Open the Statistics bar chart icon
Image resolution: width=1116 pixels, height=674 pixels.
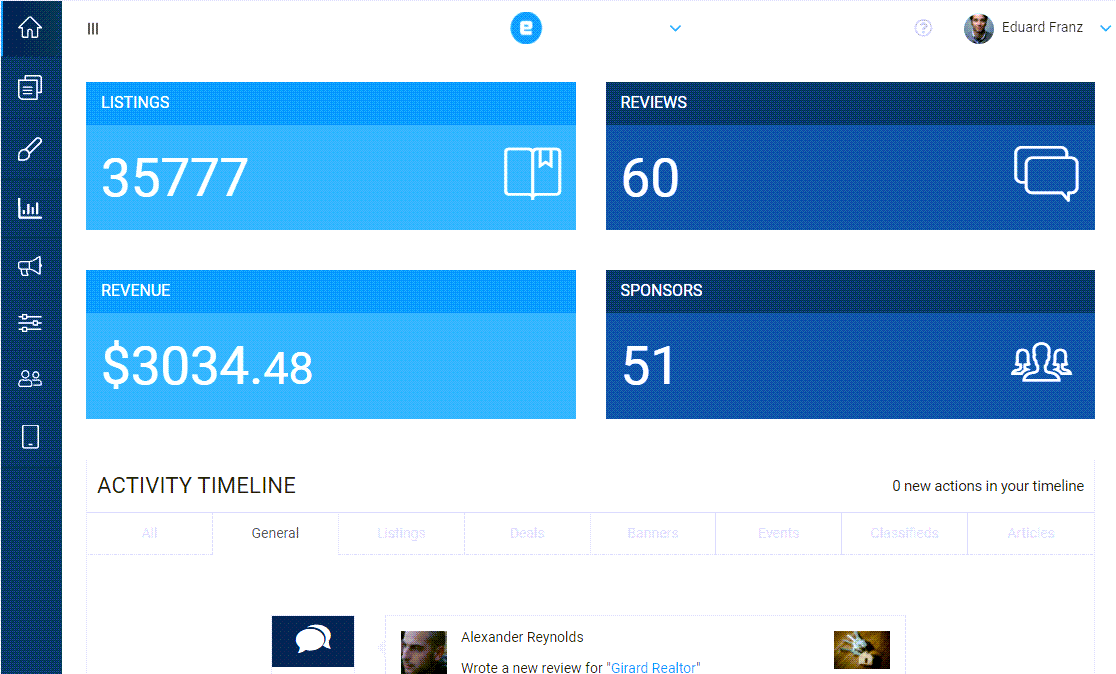point(30,208)
